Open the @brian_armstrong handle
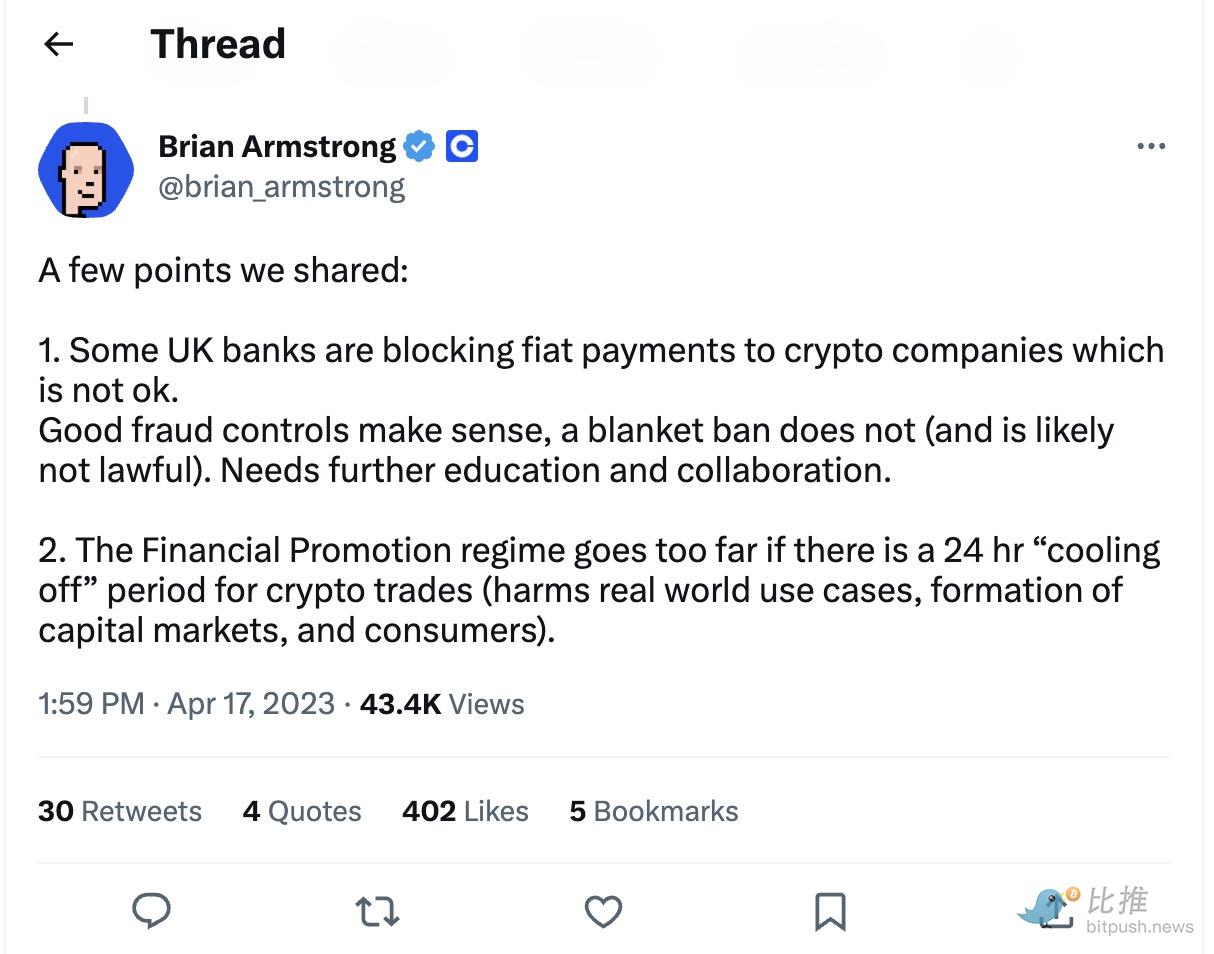 [282, 187]
